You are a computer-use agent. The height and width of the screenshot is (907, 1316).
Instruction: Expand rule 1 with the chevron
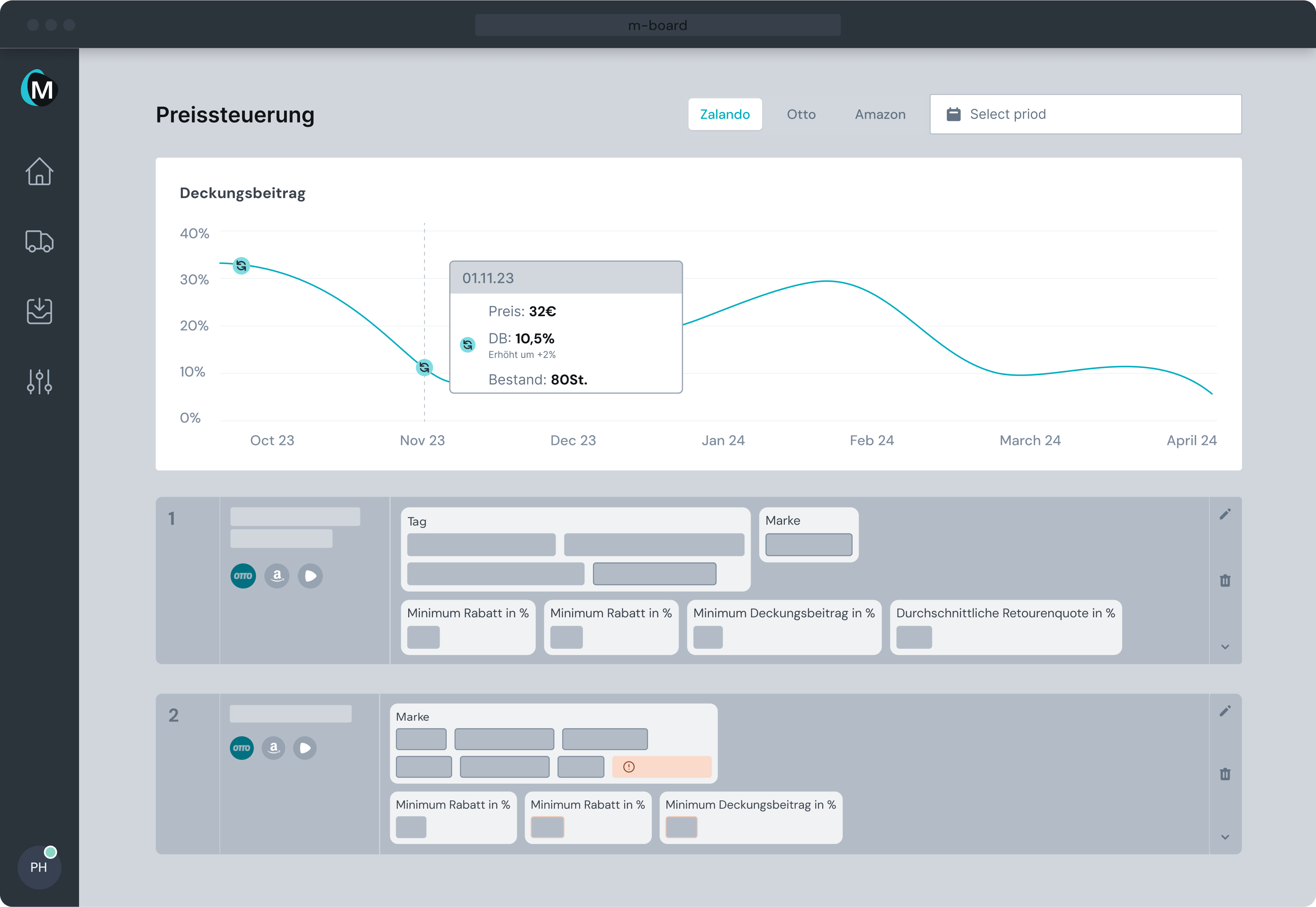tap(1225, 647)
